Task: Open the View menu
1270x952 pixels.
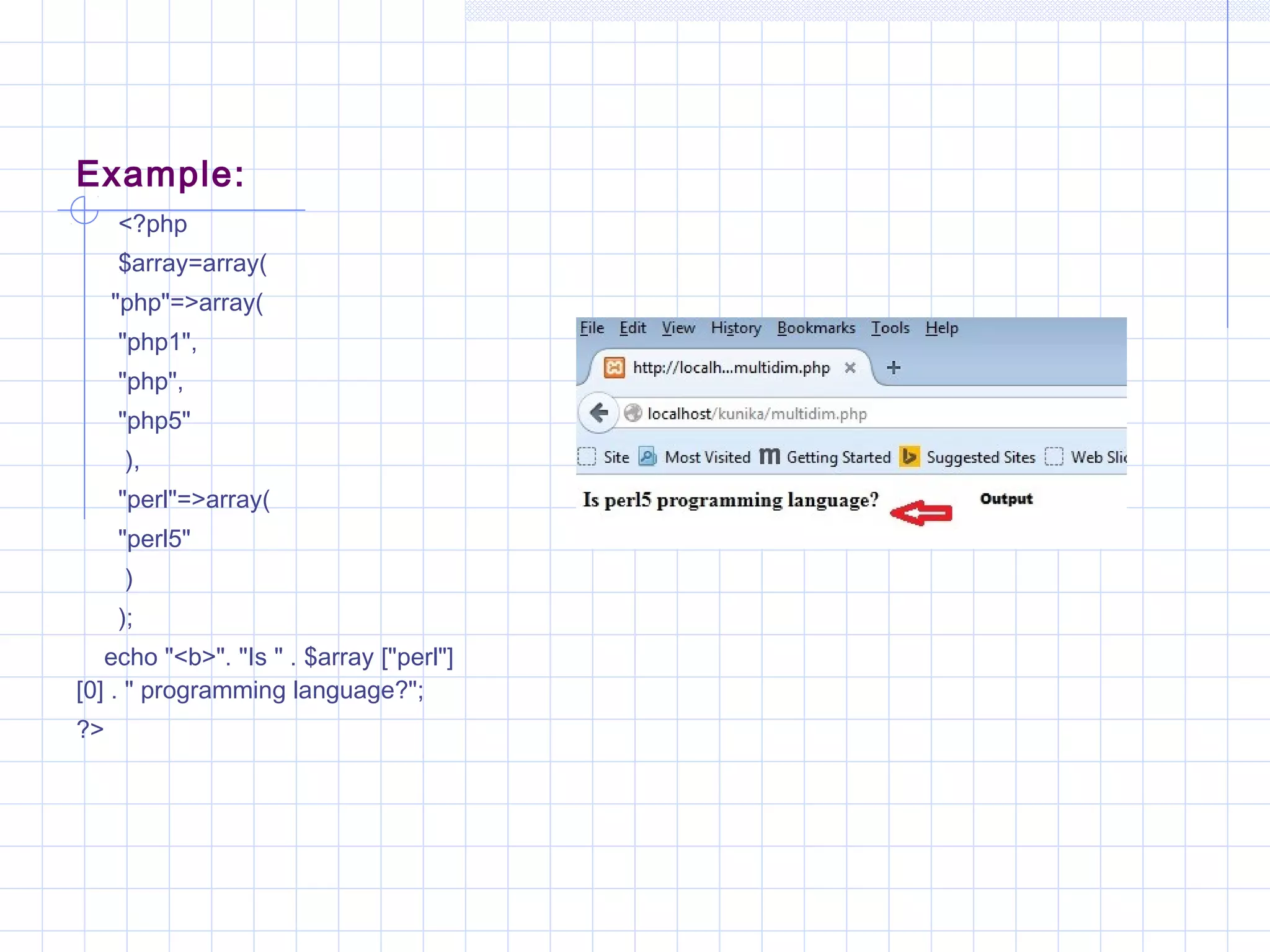Action: (678, 328)
